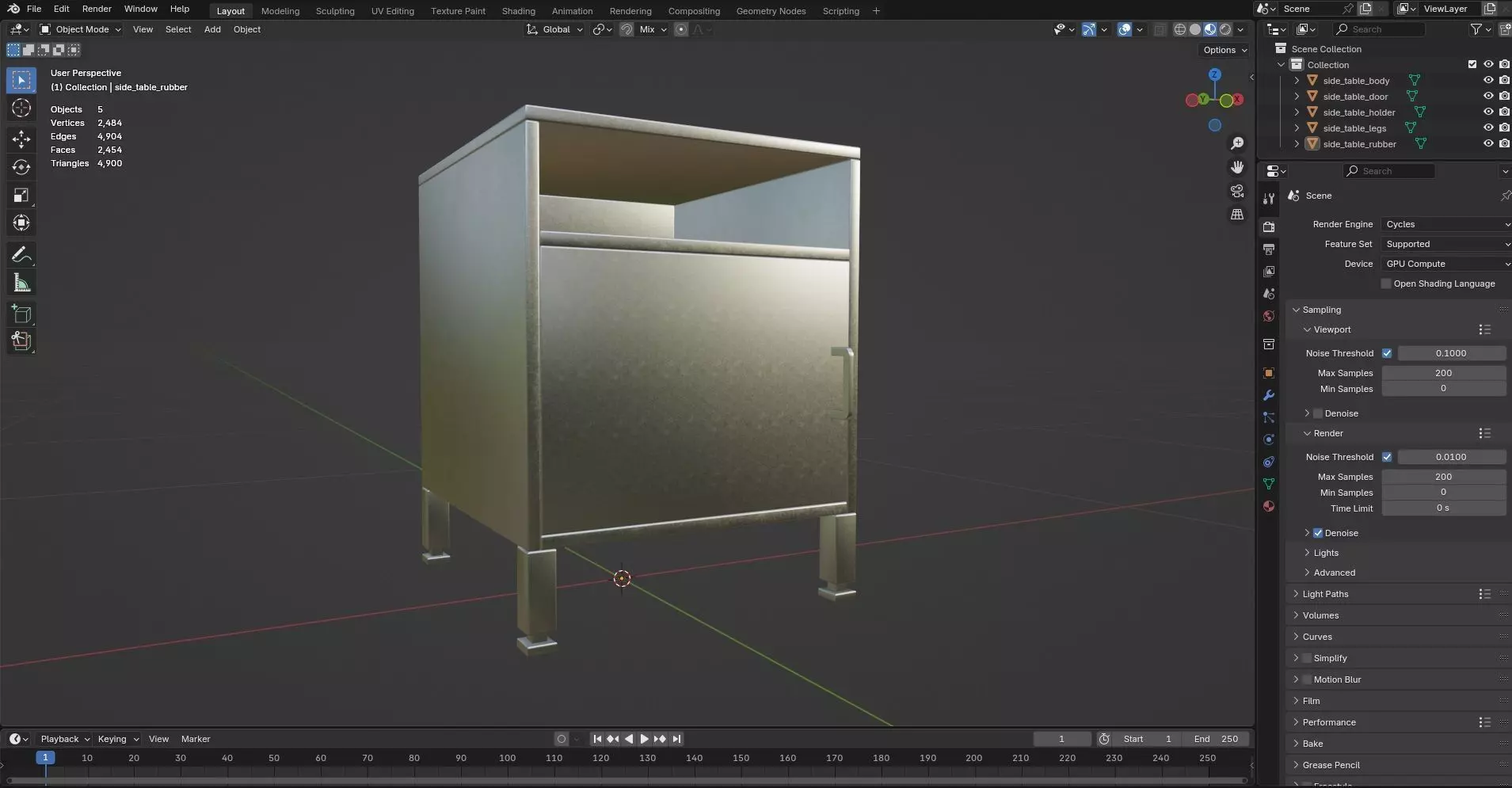This screenshot has width=1512, height=788.
Task: Jump to the timeline end frame
Action: point(676,739)
